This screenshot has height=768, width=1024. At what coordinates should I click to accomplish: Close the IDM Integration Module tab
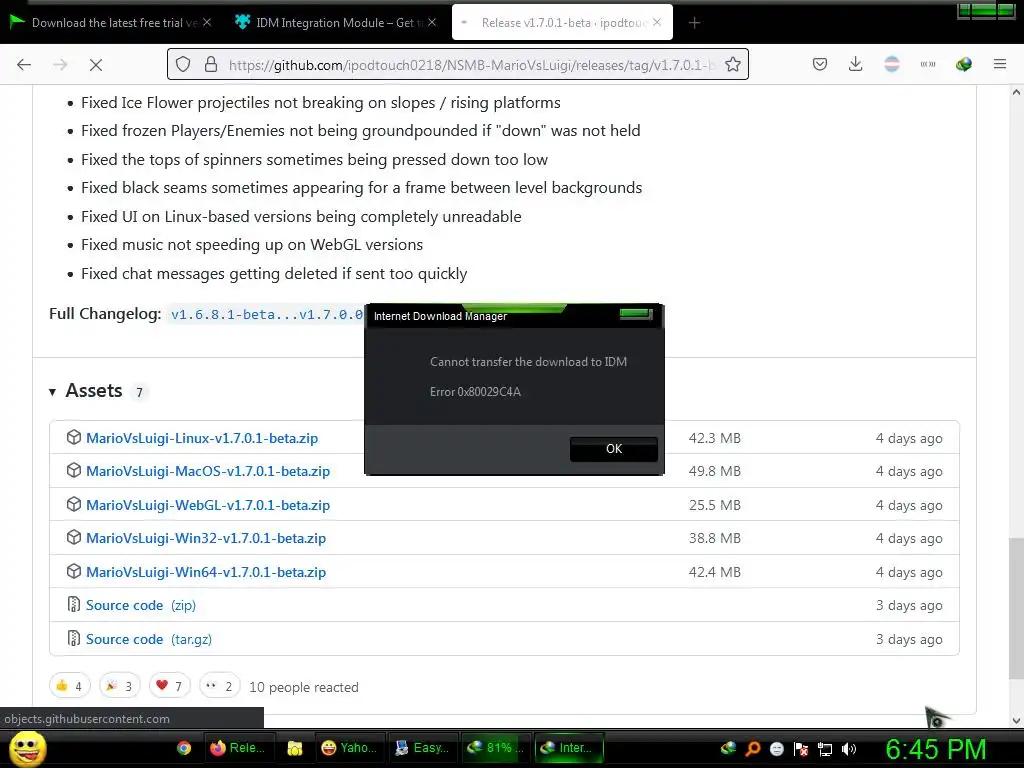tap(432, 22)
